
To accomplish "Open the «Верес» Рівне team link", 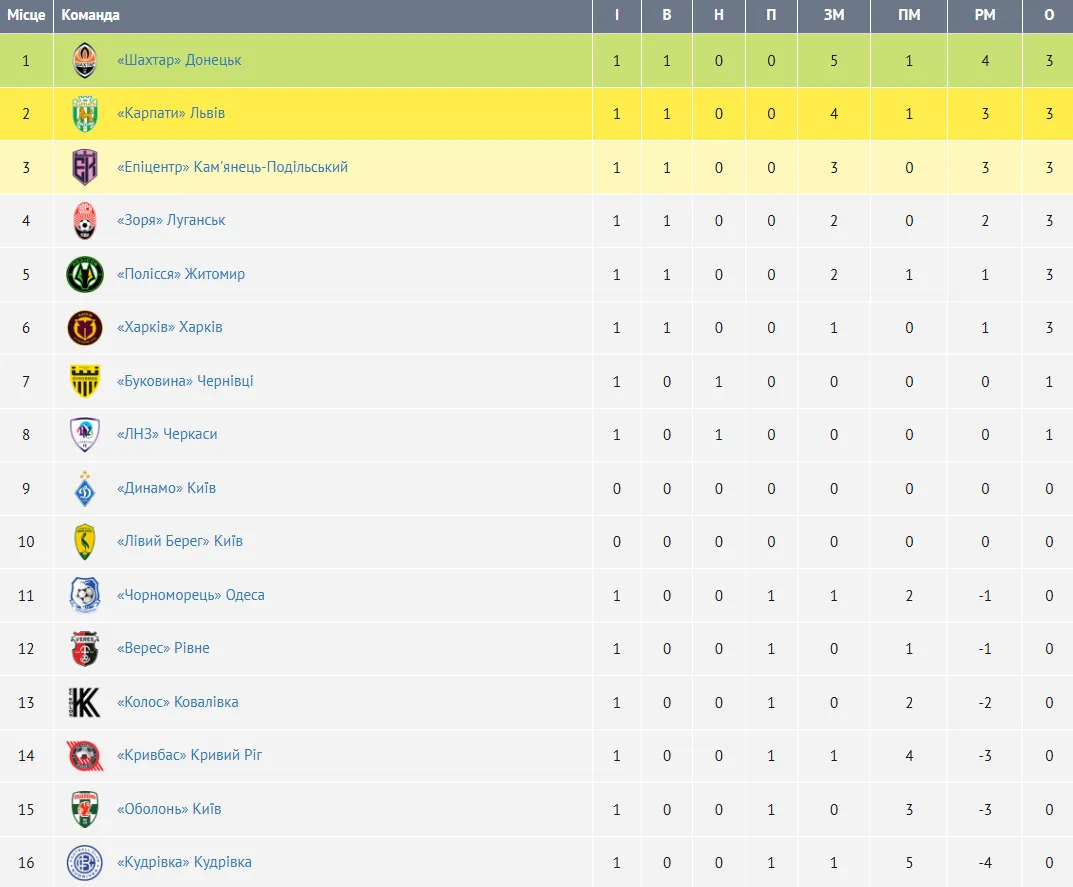I will tap(163, 648).
